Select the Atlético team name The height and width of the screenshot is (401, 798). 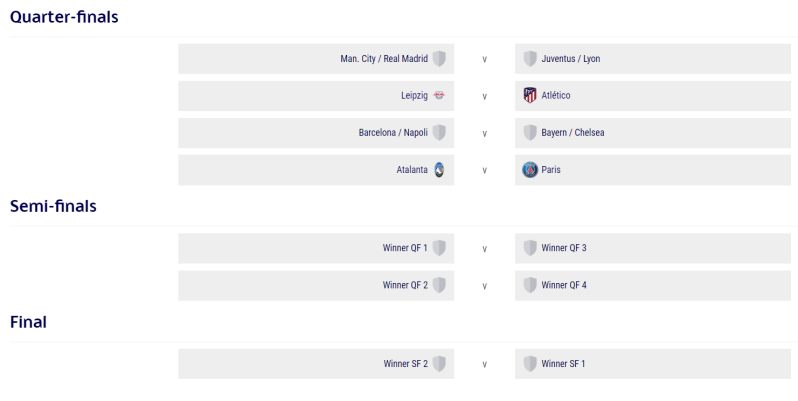556,95
